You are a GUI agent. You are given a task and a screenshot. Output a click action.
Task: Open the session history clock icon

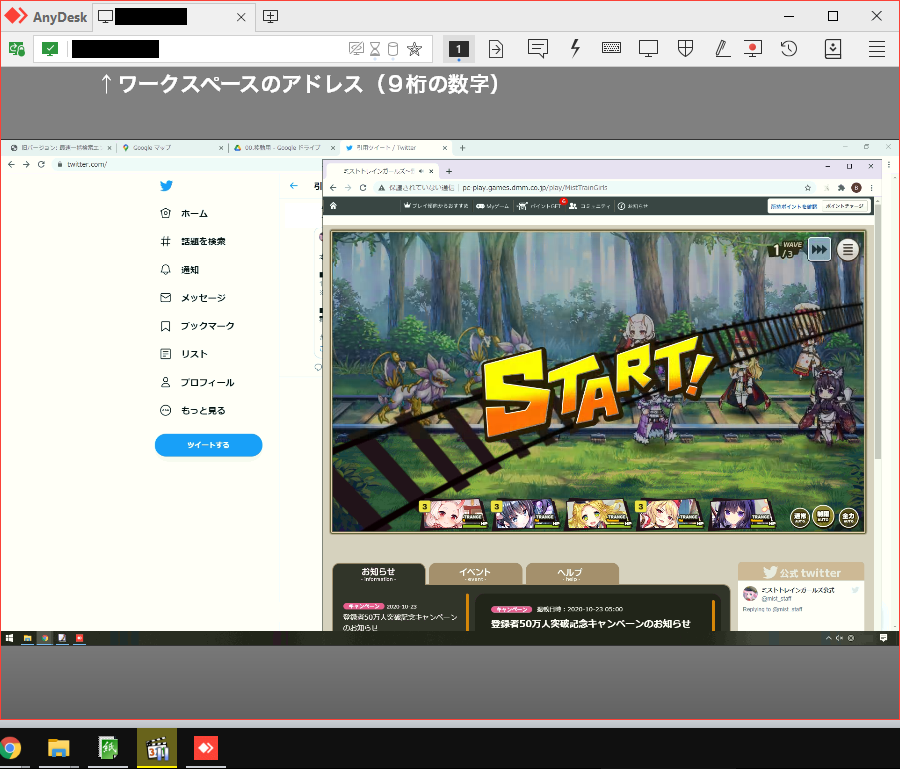click(x=789, y=48)
